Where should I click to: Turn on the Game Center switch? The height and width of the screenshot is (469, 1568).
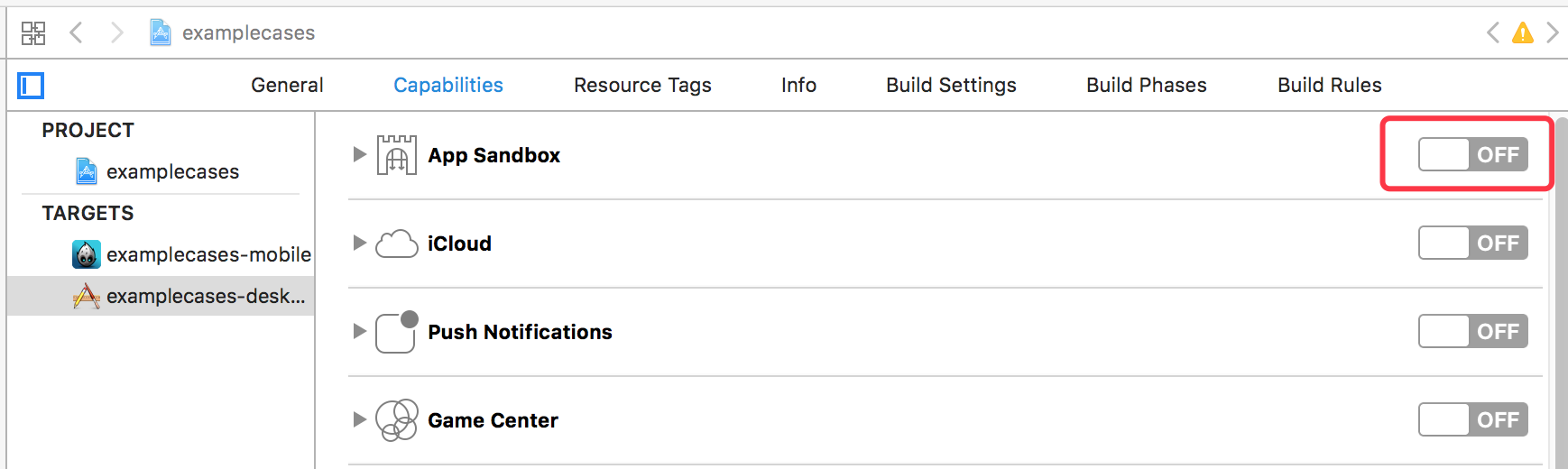[1472, 420]
